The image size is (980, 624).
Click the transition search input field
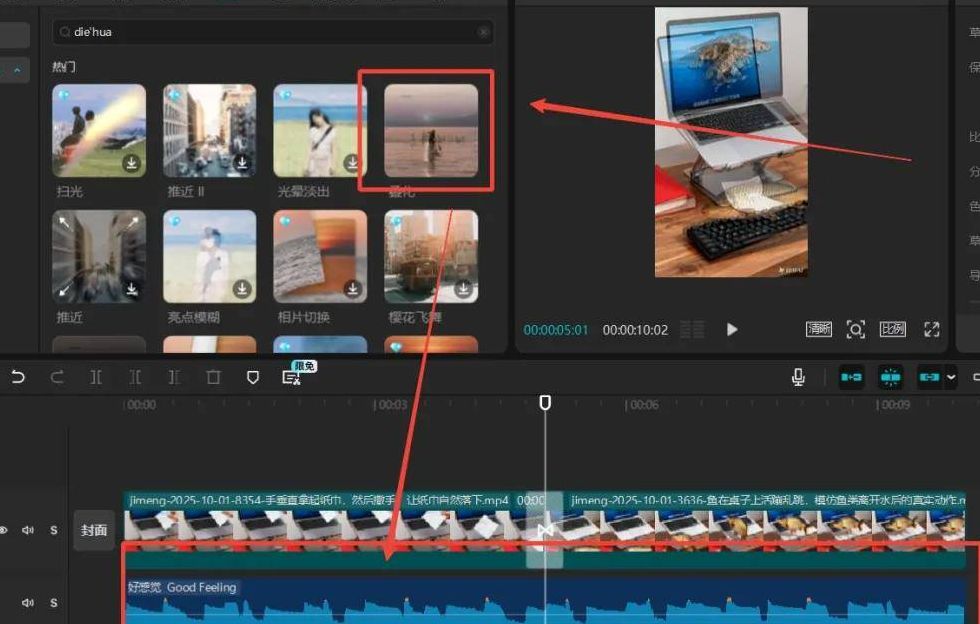pyautogui.click(x=270, y=32)
